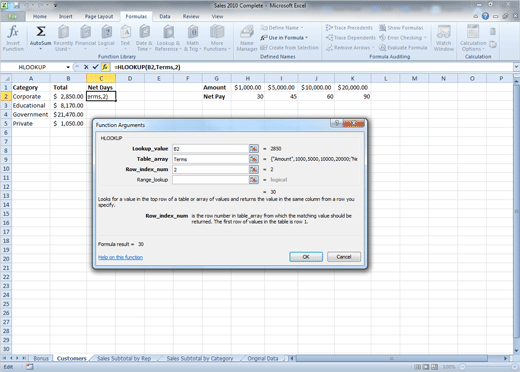Expand the formula bar
520x372 pixels.
516,67
